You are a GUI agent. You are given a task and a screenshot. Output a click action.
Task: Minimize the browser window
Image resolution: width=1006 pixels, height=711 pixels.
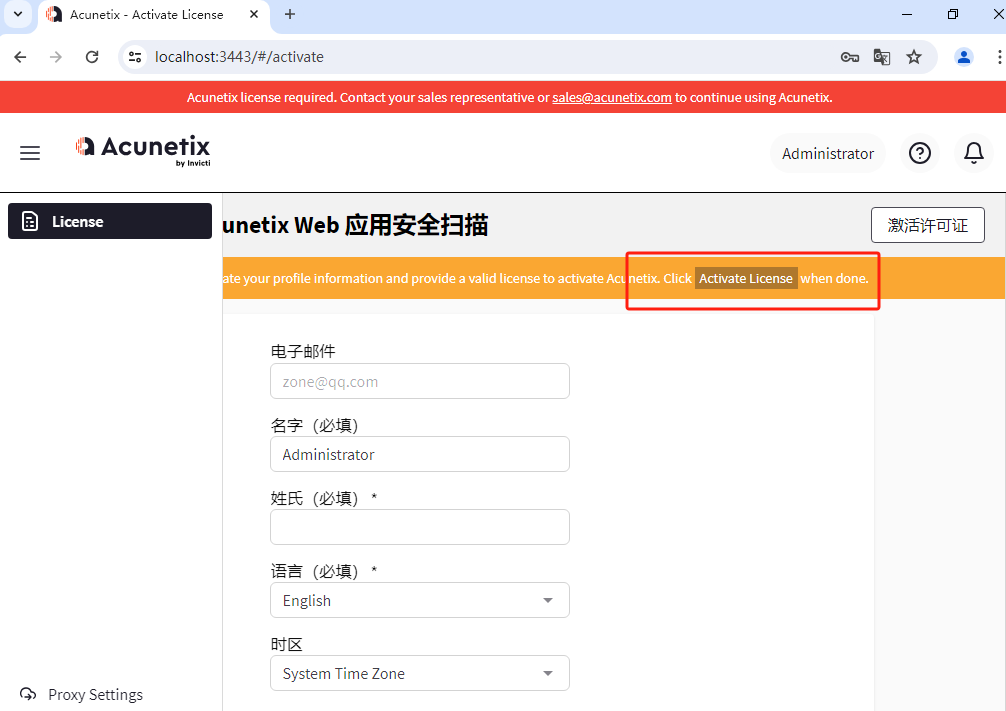(x=907, y=14)
